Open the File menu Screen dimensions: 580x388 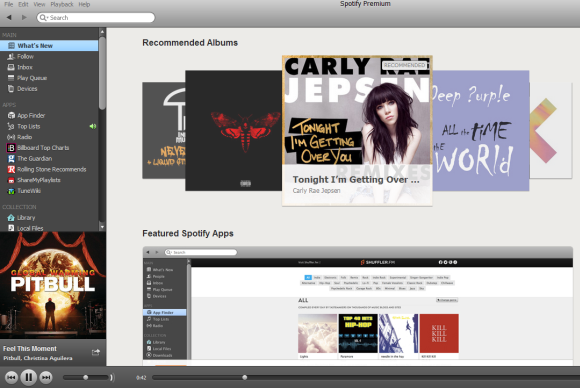pyautogui.click(x=9, y=4)
